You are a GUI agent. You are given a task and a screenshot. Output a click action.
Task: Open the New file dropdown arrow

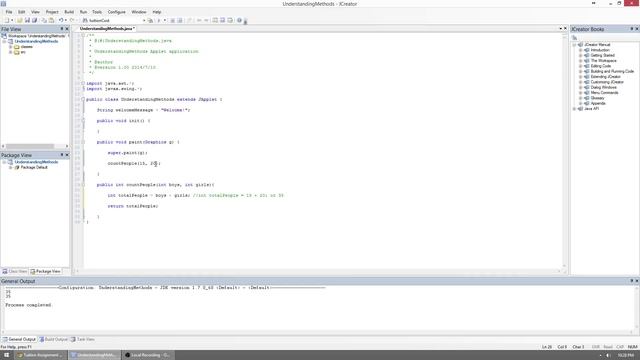12,20
